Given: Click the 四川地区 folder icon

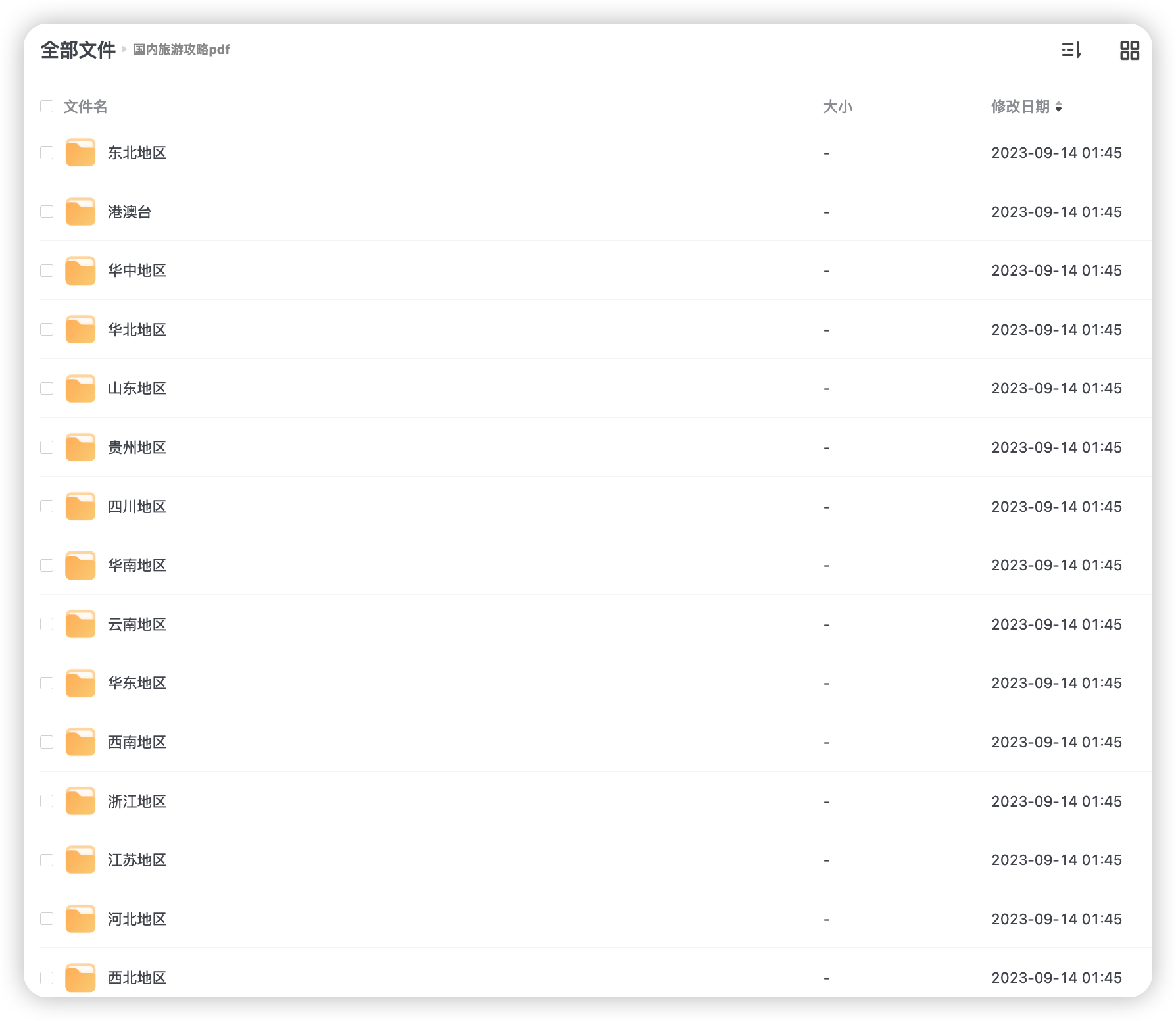Looking at the screenshot, I should pos(80,507).
